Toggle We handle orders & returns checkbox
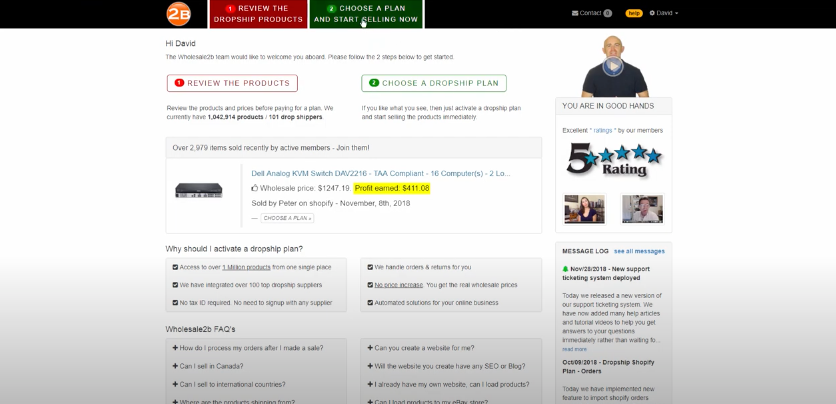Screen dimensions: 836x404 click(x=370, y=267)
